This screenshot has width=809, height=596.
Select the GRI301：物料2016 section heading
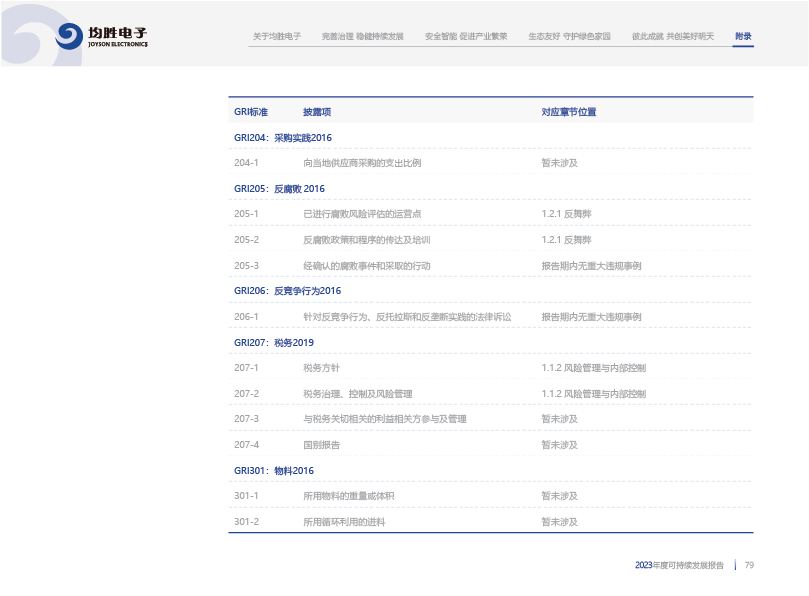274,470
